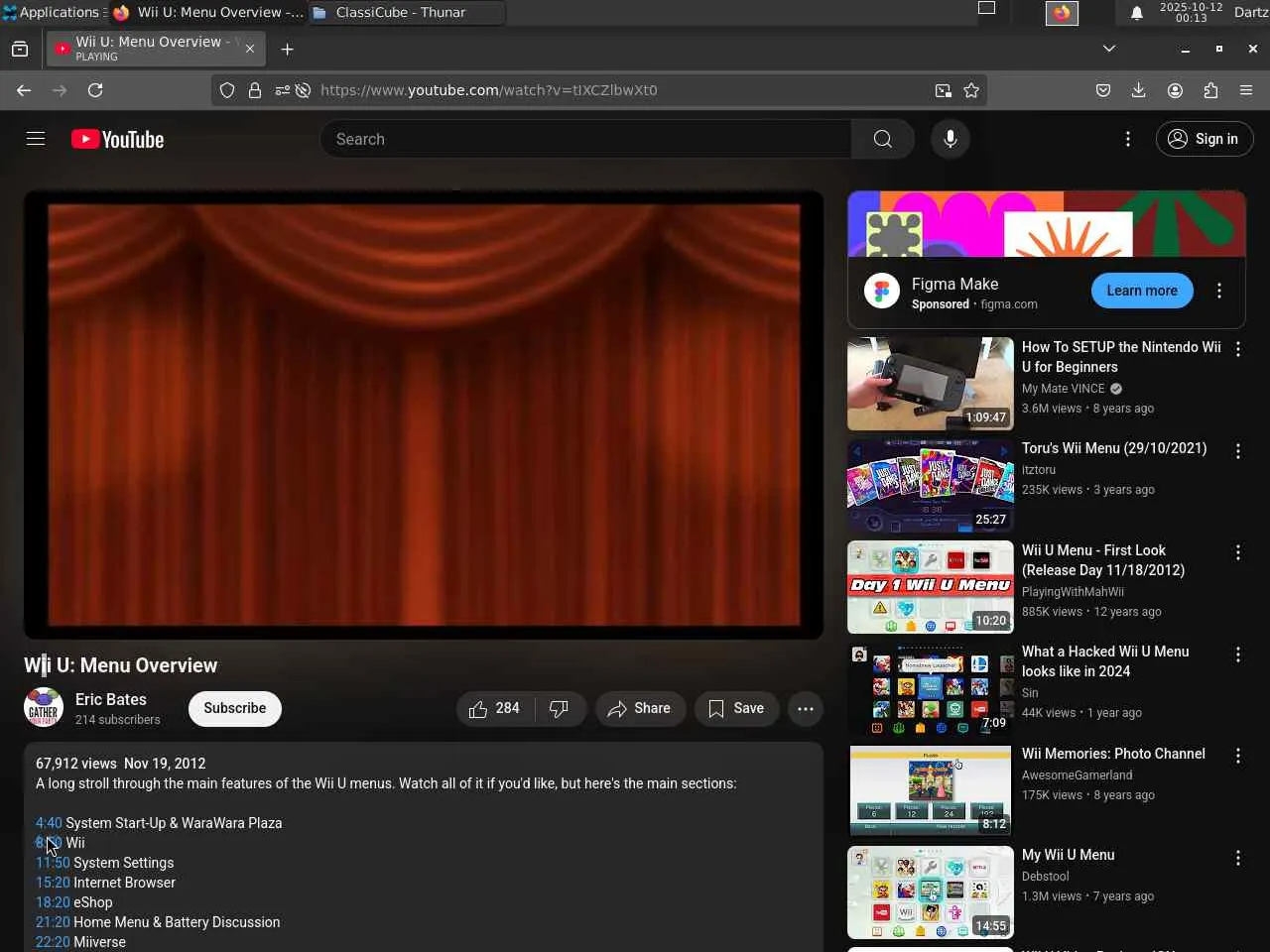Jump to timestamp 15:20 Internet Browser
Image resolution: width=1270 pixels, height=952 pixels.
click(53, 883)
